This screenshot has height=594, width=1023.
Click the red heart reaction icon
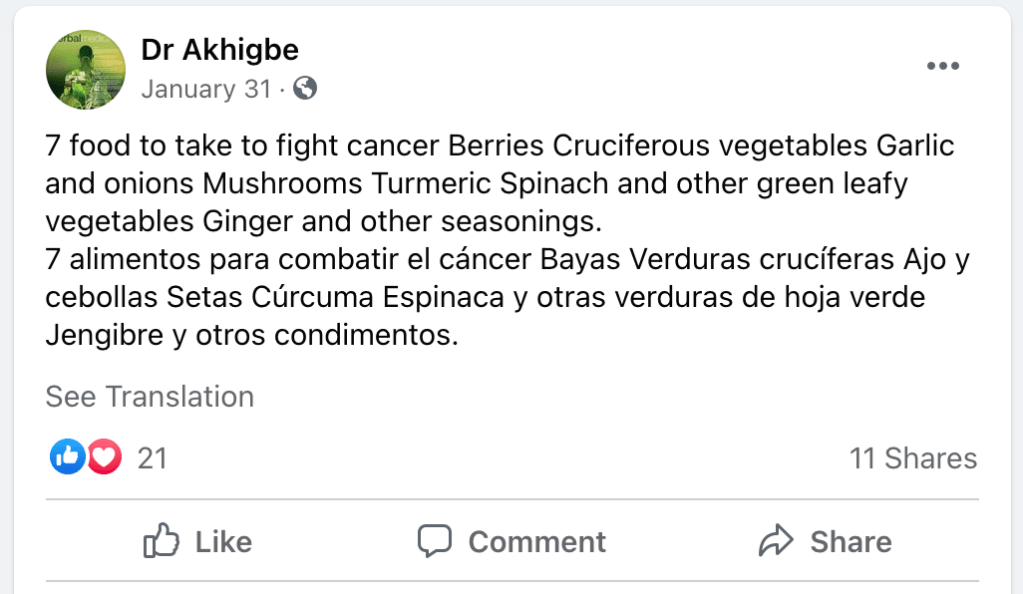[x=103, y=458]
